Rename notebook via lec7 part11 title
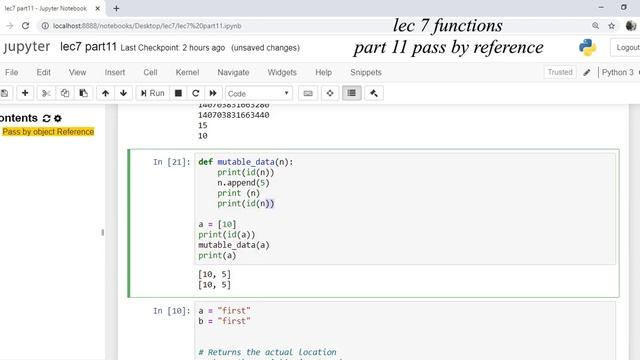Screen dimensions: 640x360 pyautogui.click(x=89, y=47)
